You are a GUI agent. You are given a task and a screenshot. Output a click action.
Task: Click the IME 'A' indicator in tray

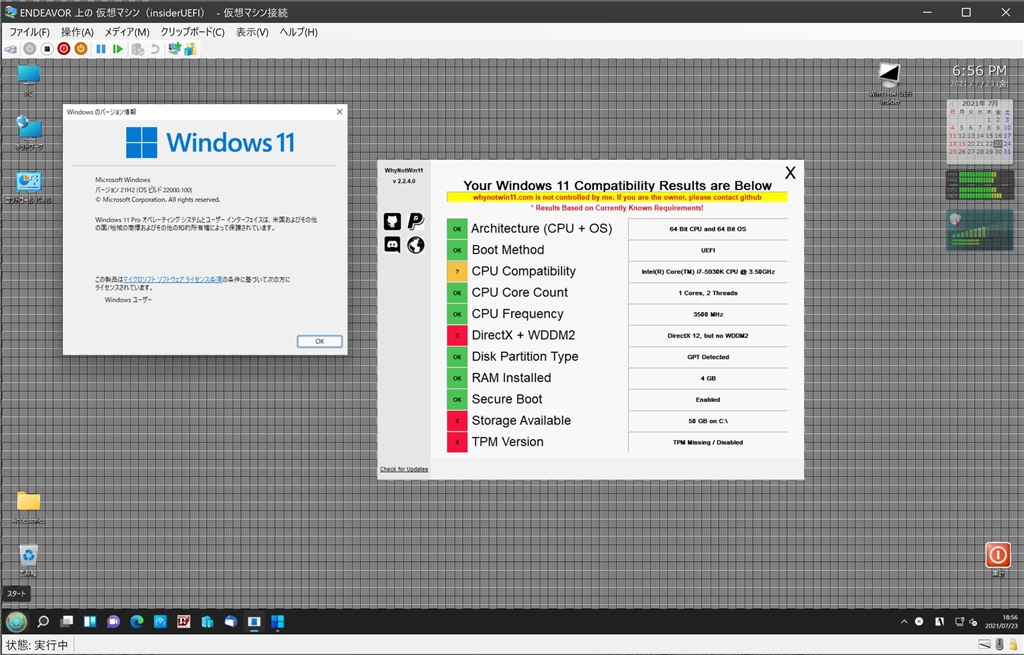(939, 622)
